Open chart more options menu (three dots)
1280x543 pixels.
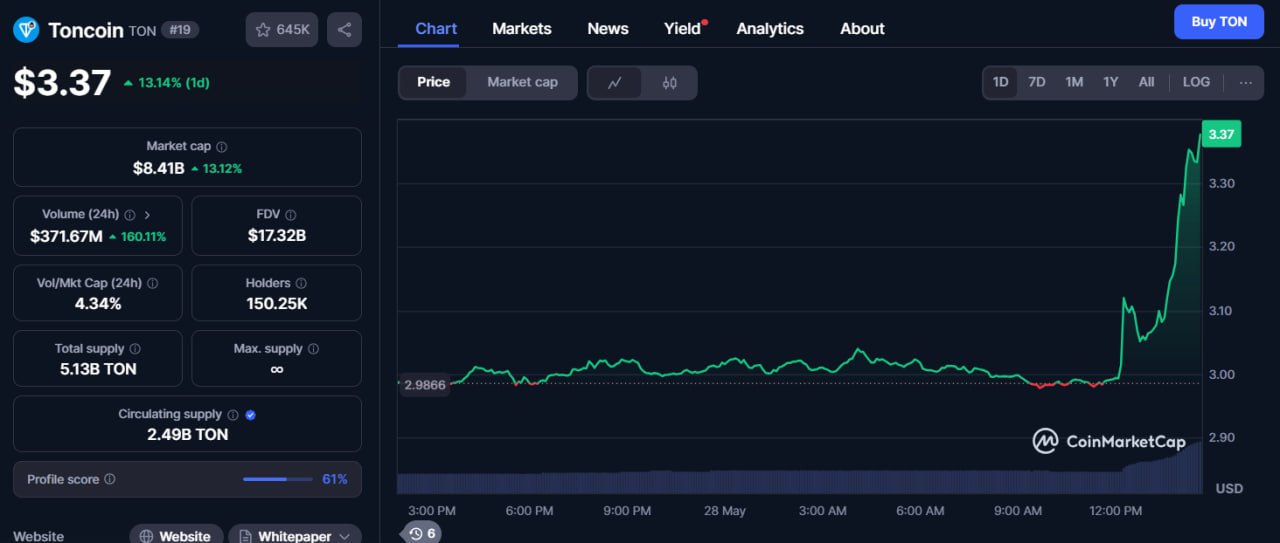pos(1245,82)
